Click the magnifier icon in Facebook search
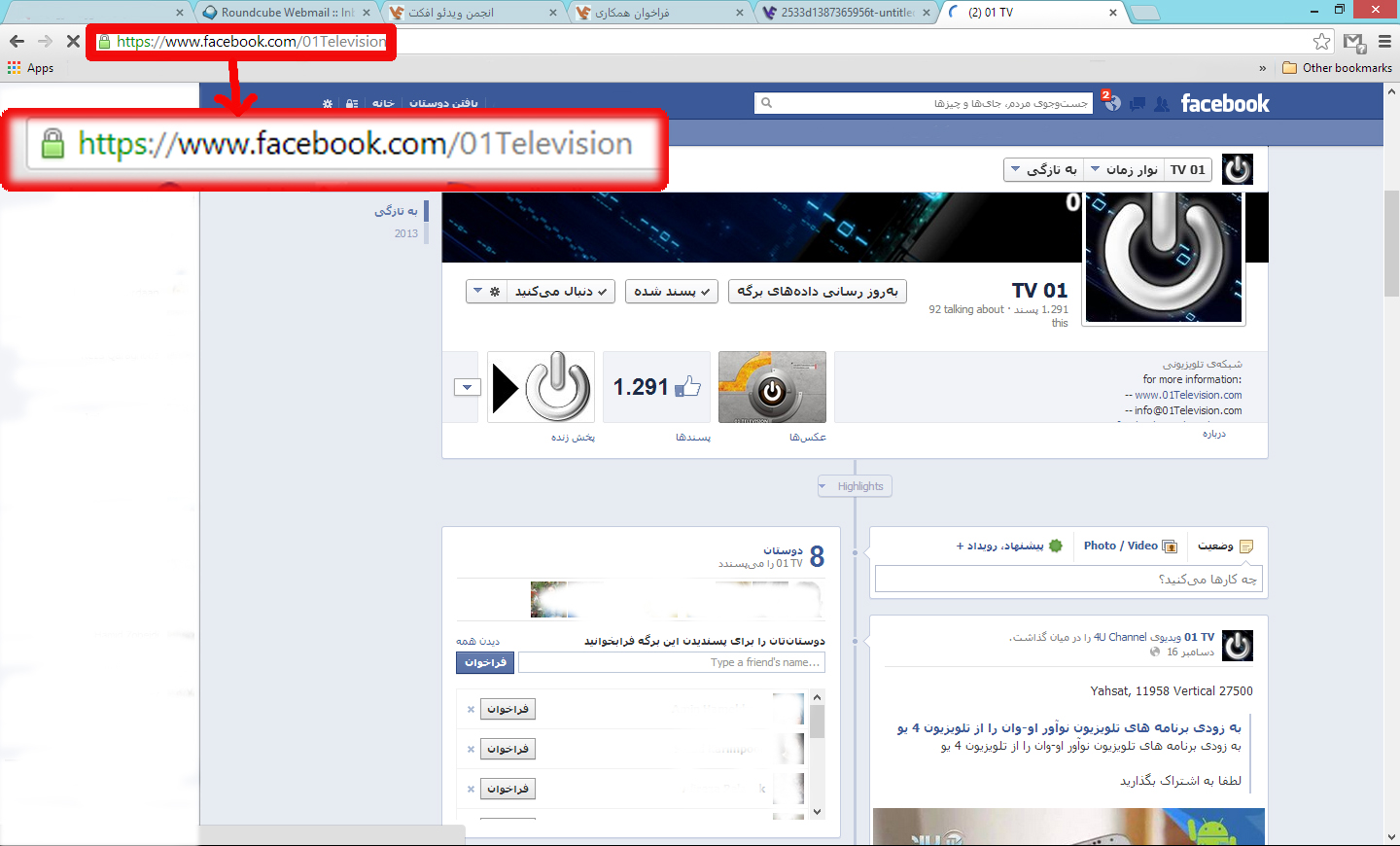The height and width of the screenshot is (846, 1400). (x=766, y=102)
